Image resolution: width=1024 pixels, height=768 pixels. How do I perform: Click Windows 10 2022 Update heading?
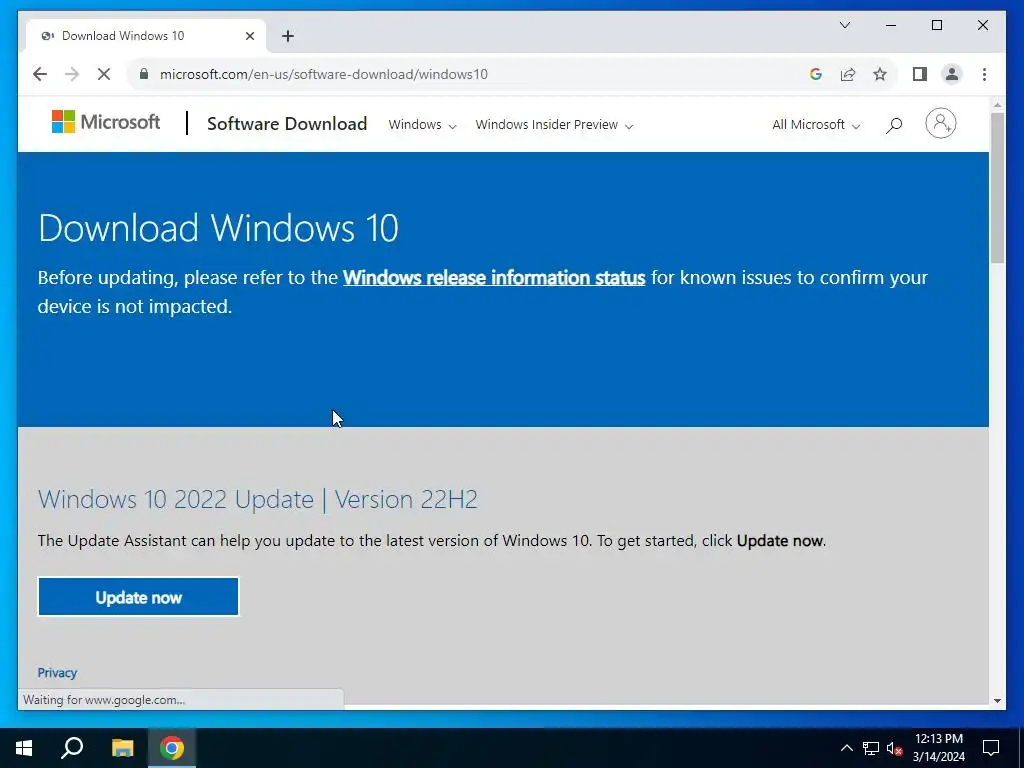pos(258,500)
